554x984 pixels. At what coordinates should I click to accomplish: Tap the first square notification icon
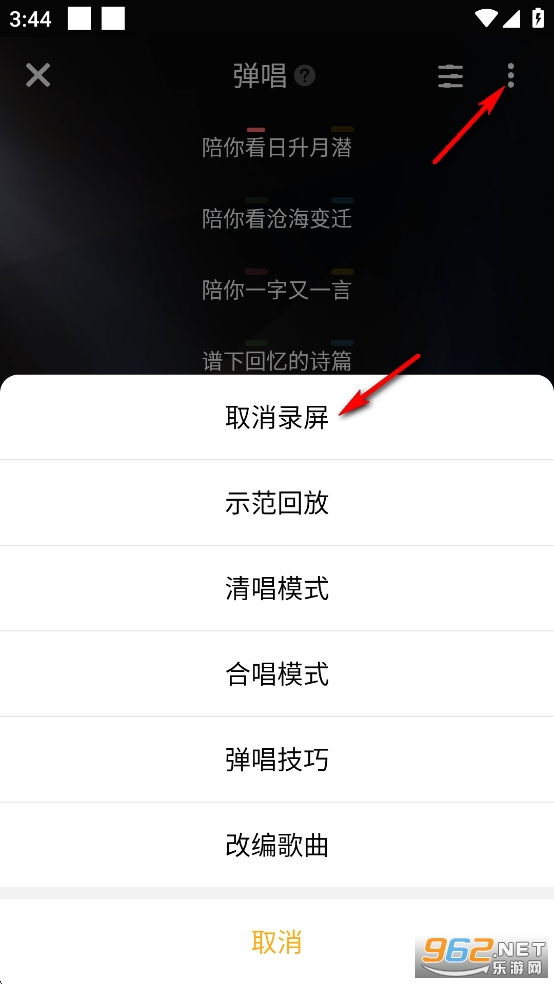coord(80,19)
